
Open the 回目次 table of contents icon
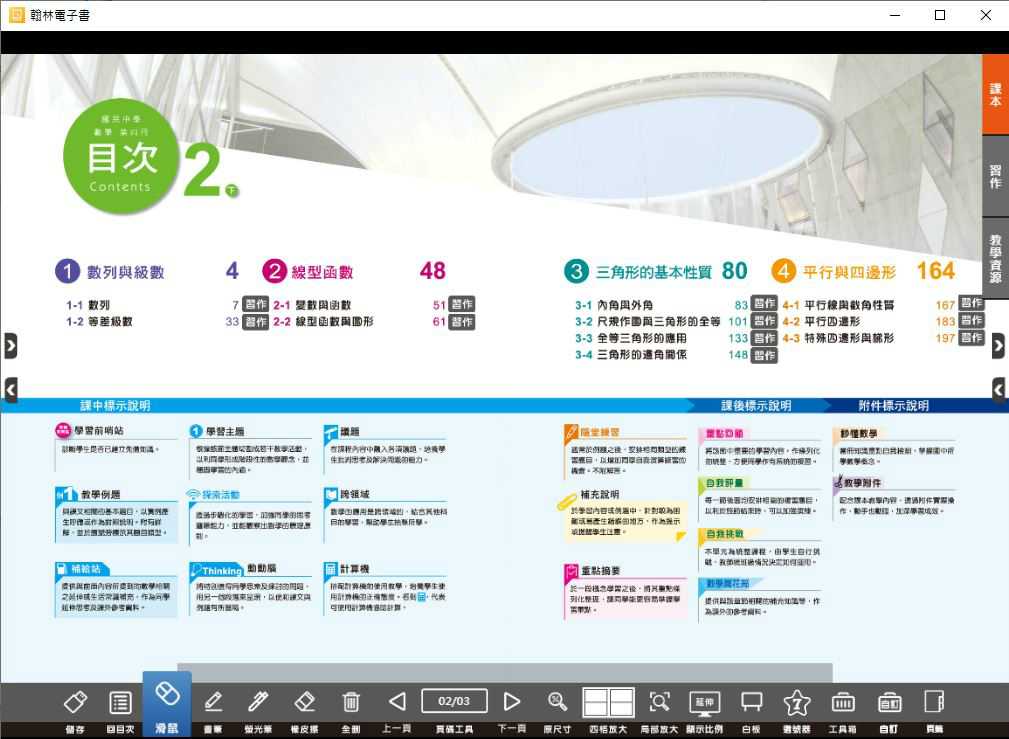(x=120, y=702)
